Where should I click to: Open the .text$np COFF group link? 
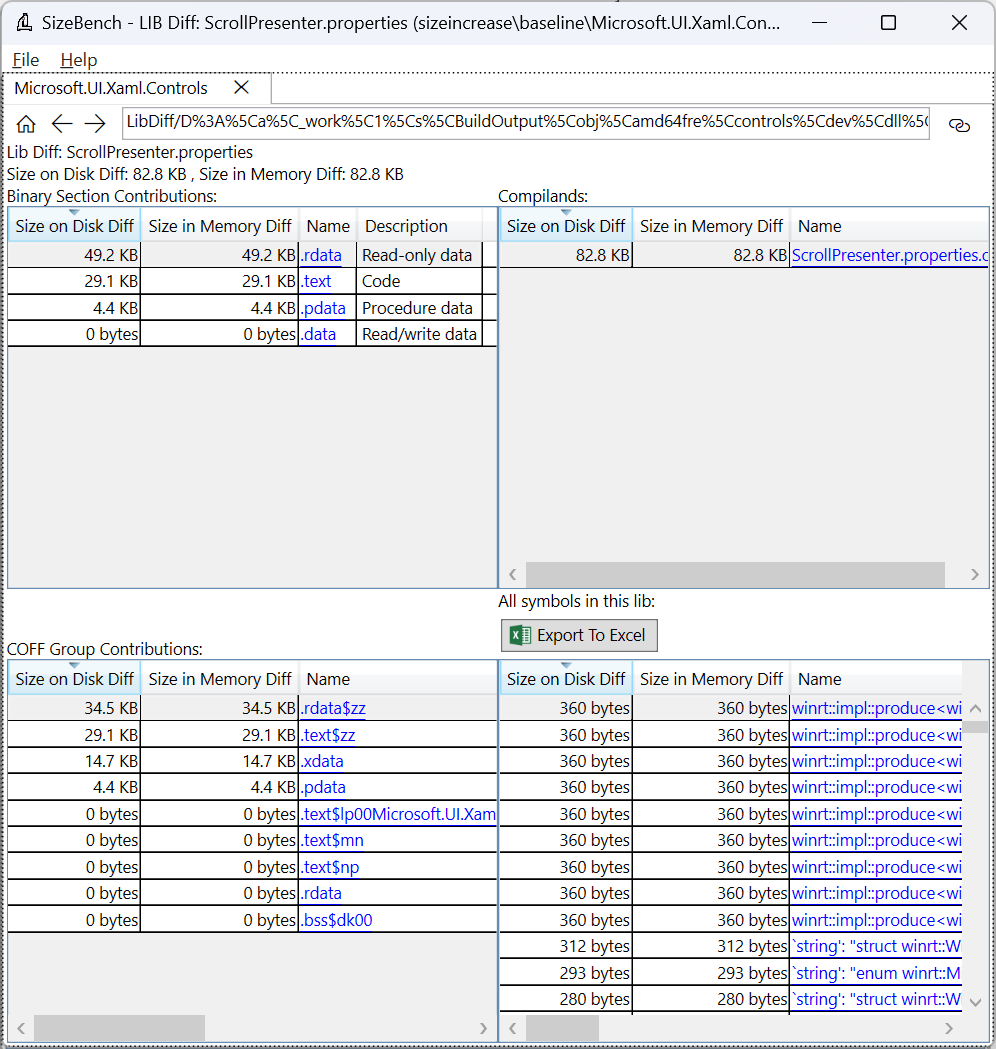[330, 866]
